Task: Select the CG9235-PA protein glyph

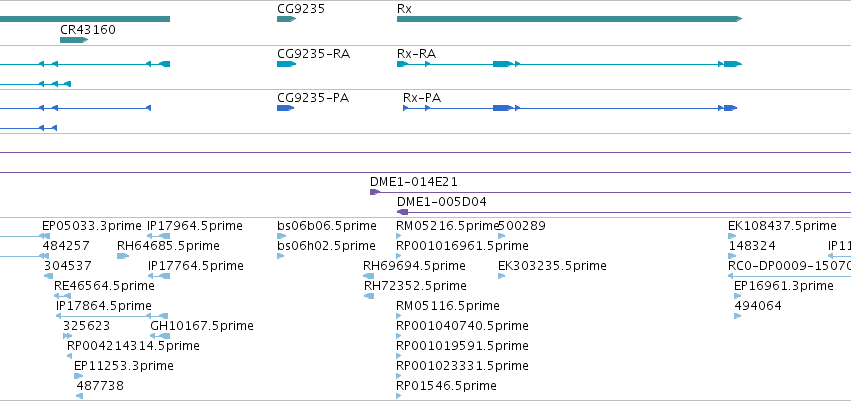Action: (285, 108)
